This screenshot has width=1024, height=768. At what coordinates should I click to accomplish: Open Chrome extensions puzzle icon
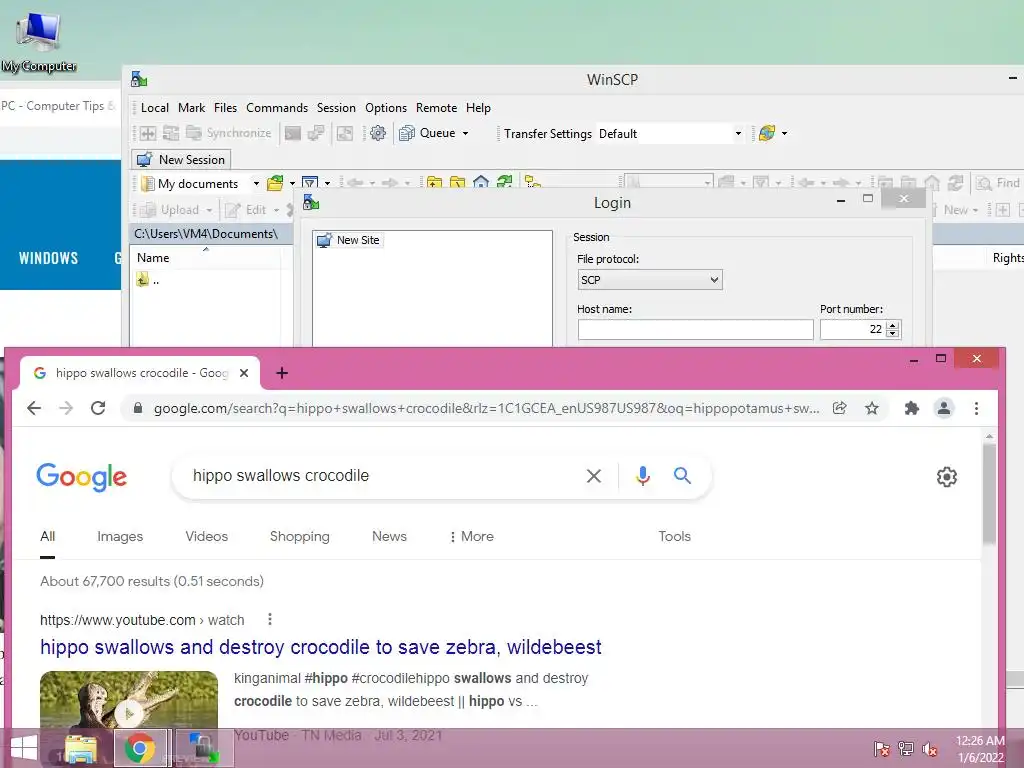click(x=912, y=408)
